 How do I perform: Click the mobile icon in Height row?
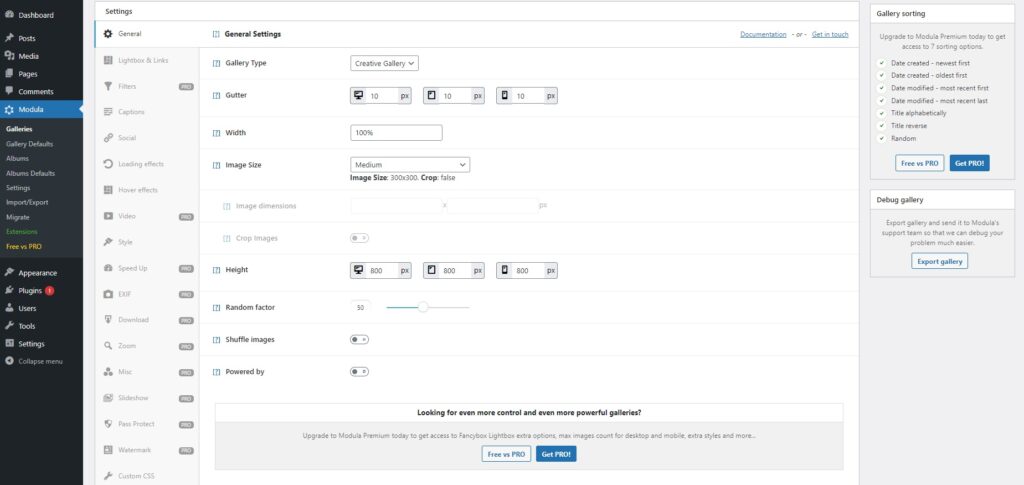[505, 270]
